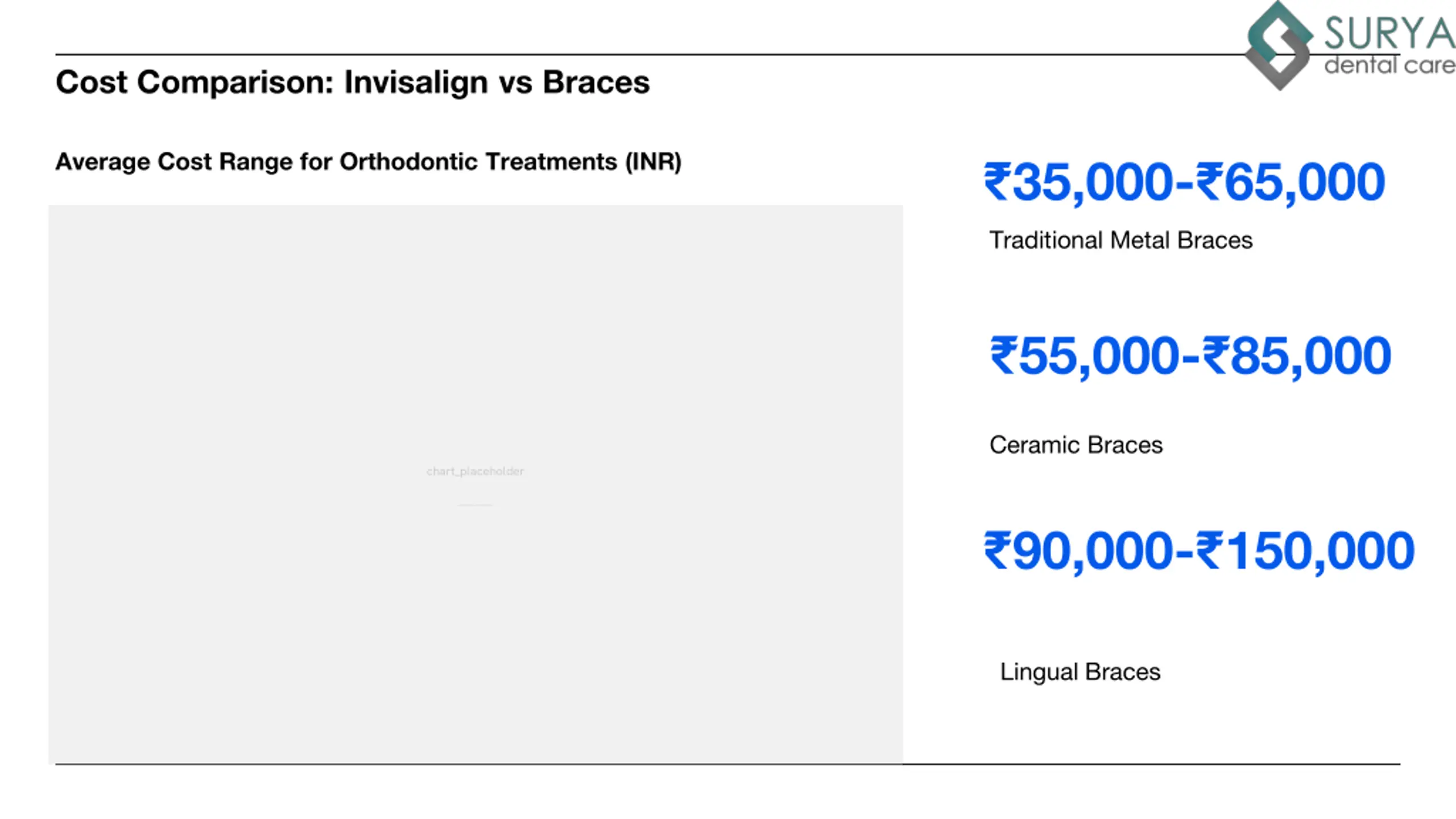The height and width of the screenshot is (819, 1456).
Task: Select the 'Average Cost Range' subtitle
Action: [368, 162]
